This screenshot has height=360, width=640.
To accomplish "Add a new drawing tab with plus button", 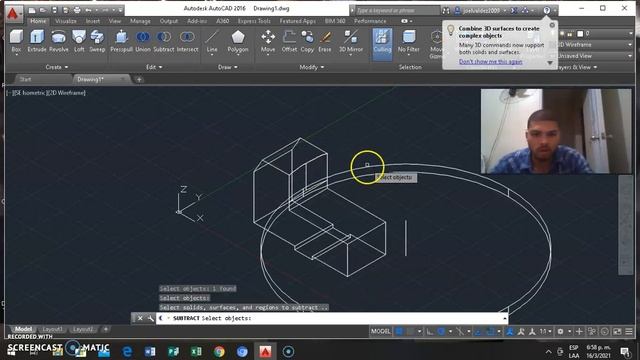I will pyautogui.click(x=139, y=79).
